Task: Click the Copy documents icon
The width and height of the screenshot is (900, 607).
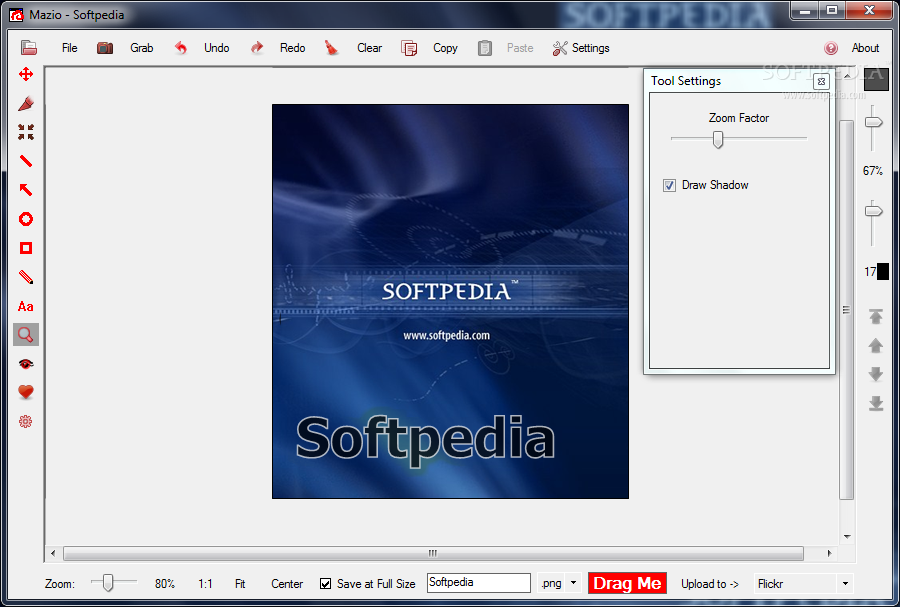Action: [x=409, y=48]
